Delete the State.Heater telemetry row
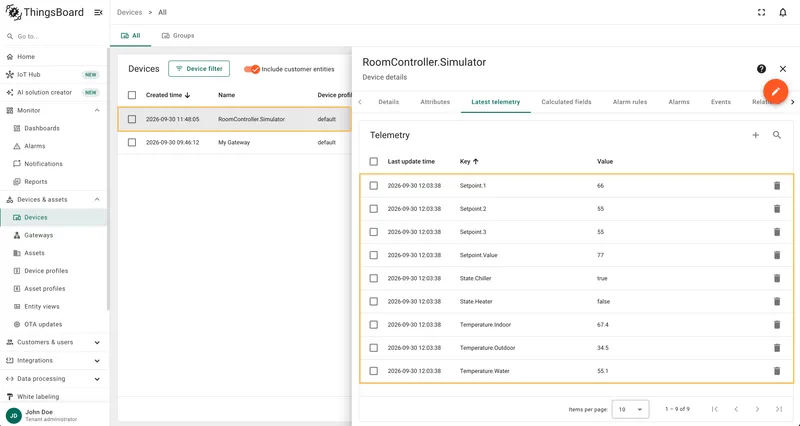Image resolution: width=800 pixels, height=426 pixels. [x=777, y=302]
